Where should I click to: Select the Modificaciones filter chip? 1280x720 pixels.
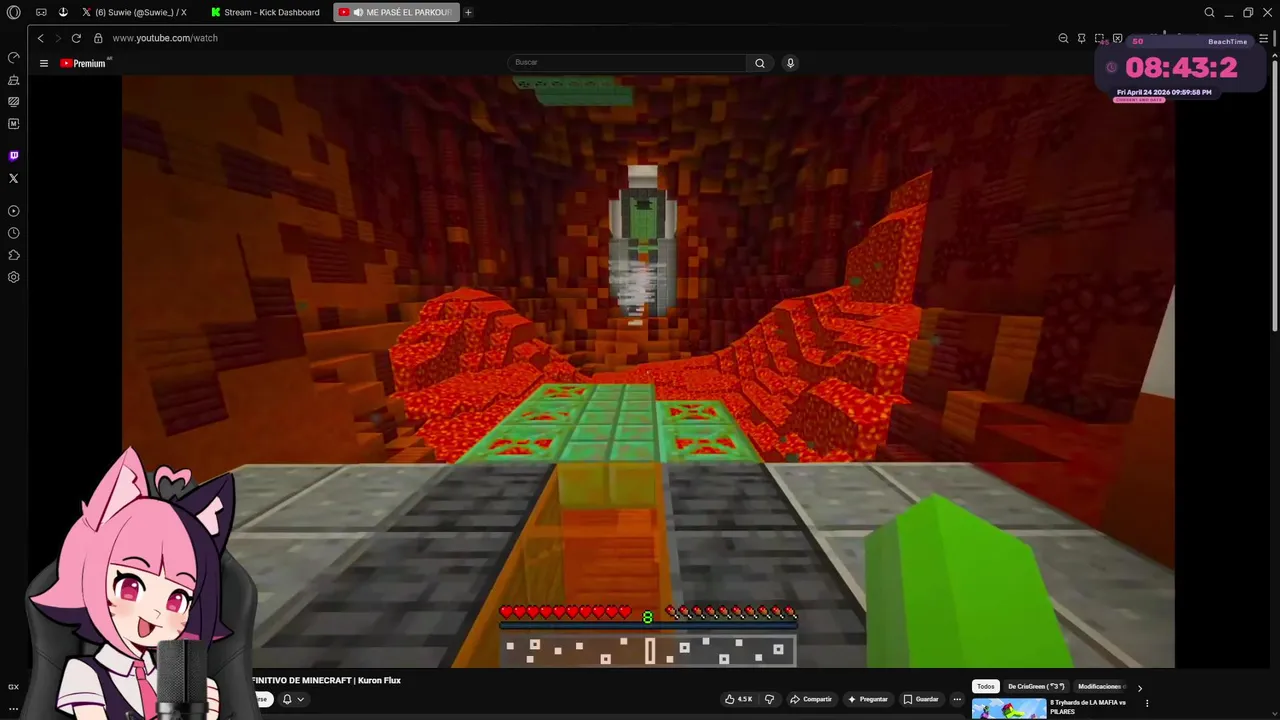1100,686
